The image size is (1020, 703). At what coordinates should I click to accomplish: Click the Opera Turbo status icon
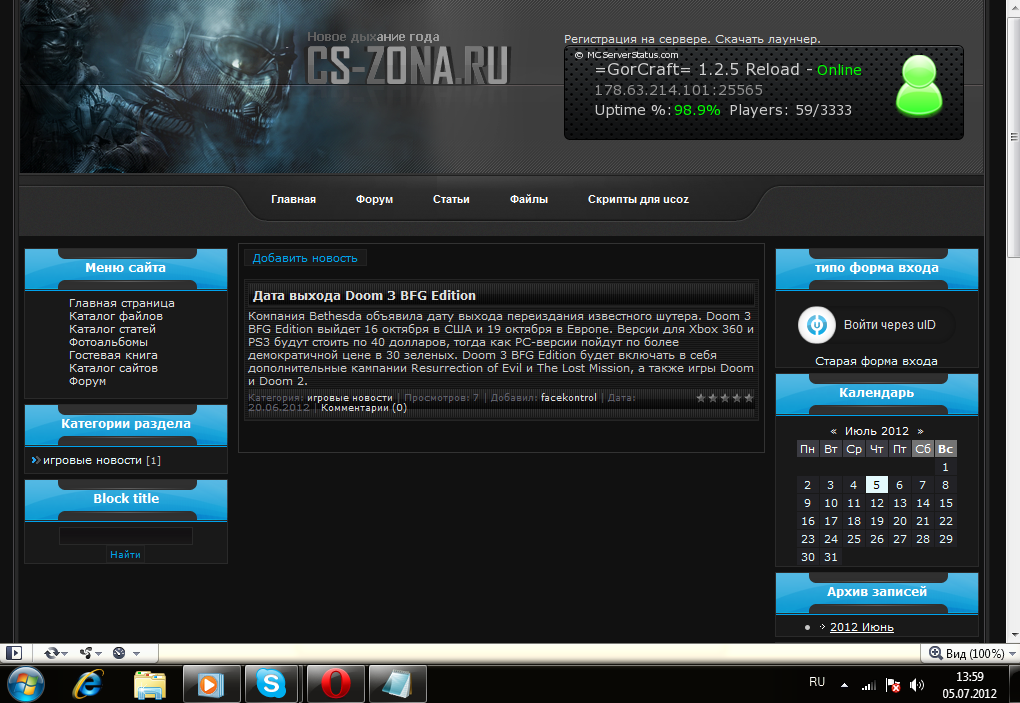pyautogui.click(x=119, y=653)
